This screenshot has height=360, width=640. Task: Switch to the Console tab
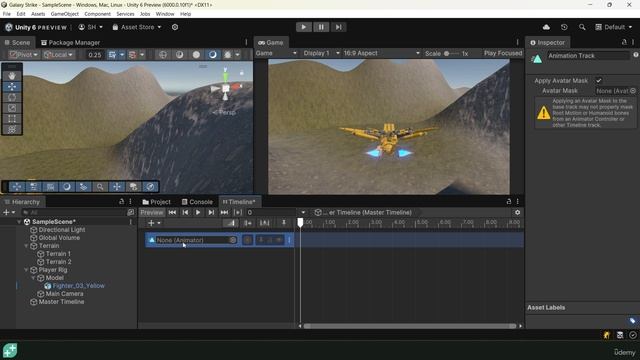point(197,202)
